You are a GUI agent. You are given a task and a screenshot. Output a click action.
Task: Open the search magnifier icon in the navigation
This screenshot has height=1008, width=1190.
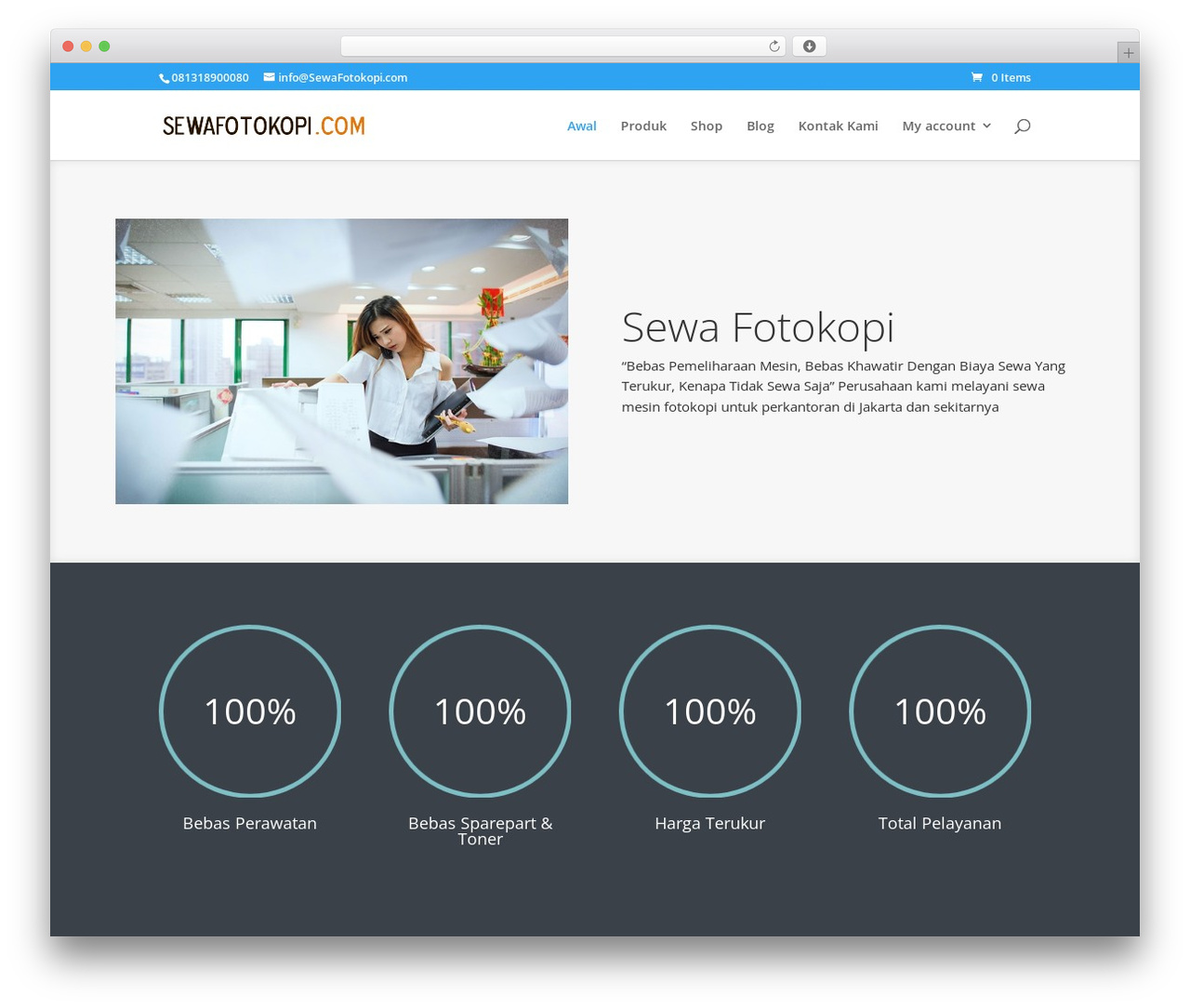click(x=1023, y=126)
